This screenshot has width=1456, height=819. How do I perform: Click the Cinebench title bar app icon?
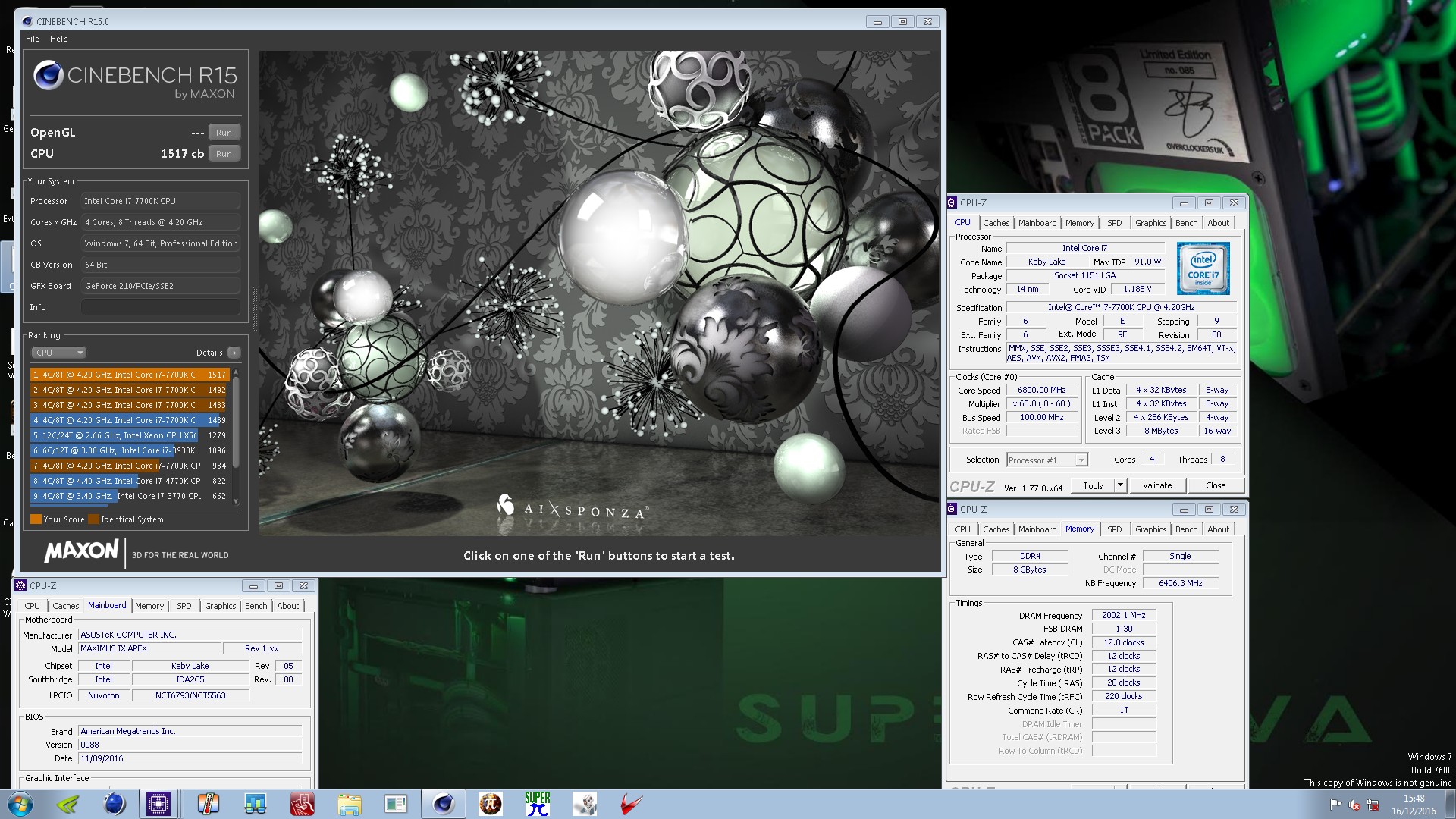(x=27, y=21)
